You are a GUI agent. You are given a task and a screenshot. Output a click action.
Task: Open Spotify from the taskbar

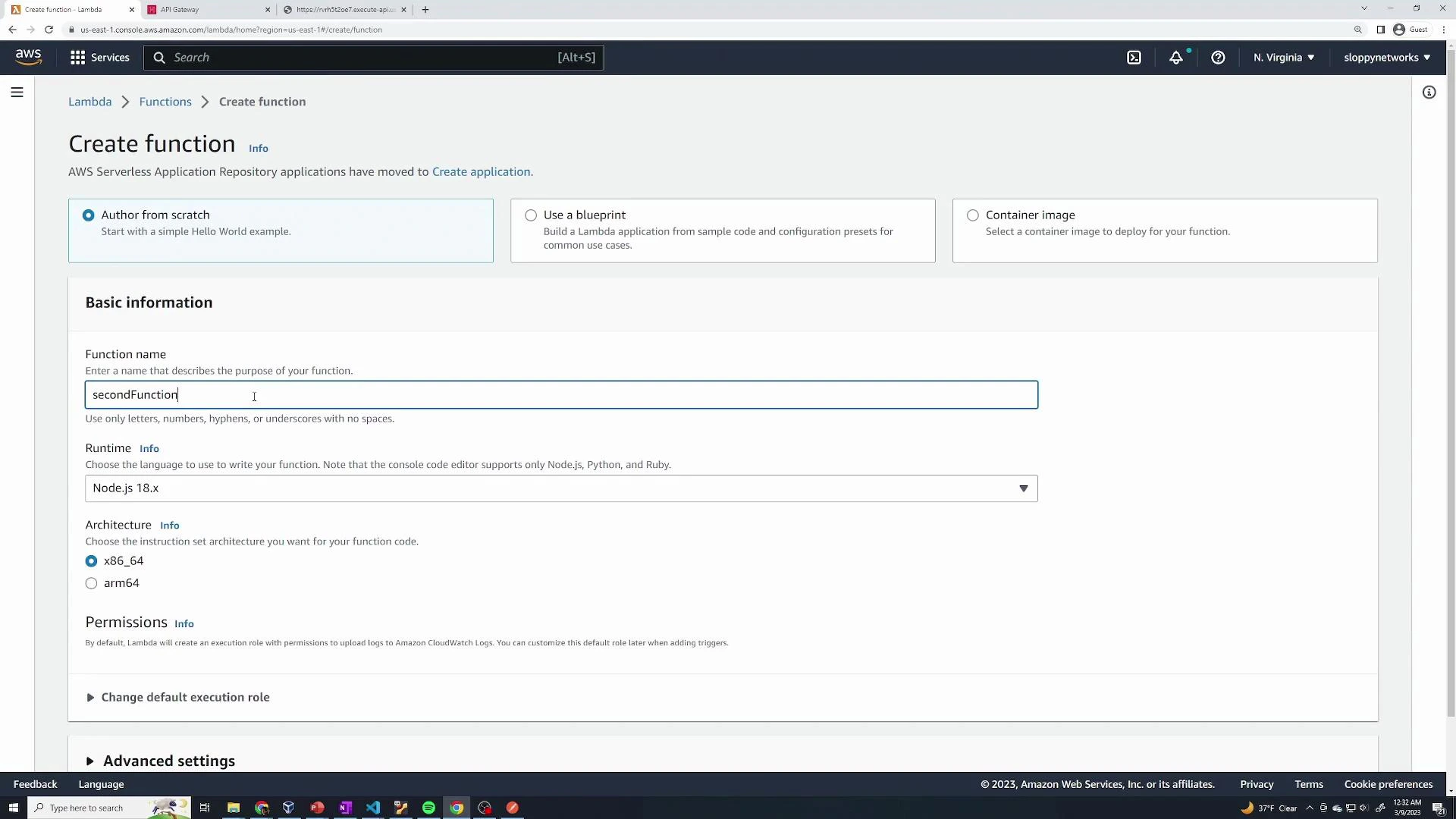(428, 807)
